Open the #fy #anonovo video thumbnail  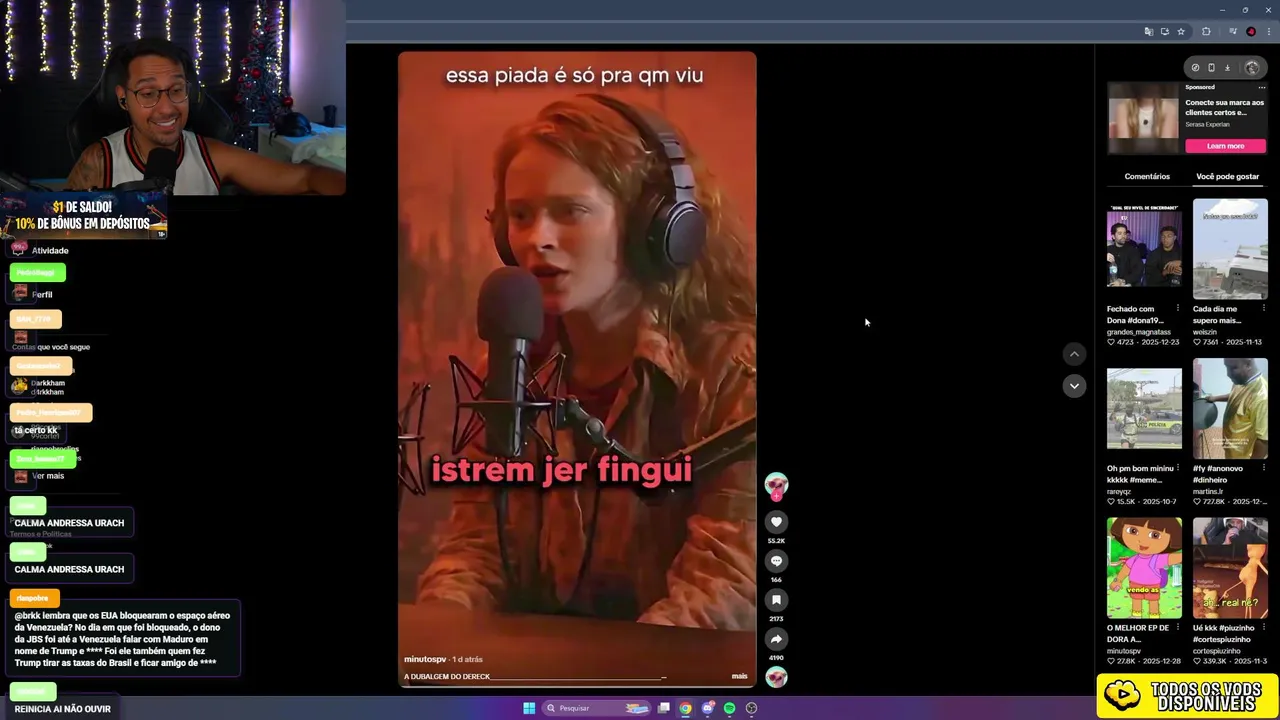[1230, 408]
